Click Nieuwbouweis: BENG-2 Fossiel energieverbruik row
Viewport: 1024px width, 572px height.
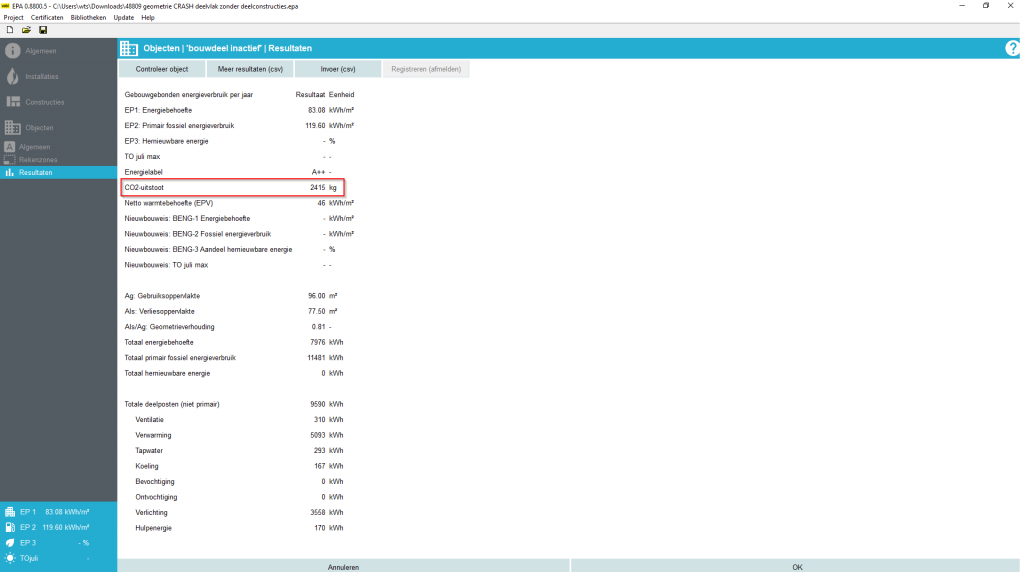tap(198, 234)
